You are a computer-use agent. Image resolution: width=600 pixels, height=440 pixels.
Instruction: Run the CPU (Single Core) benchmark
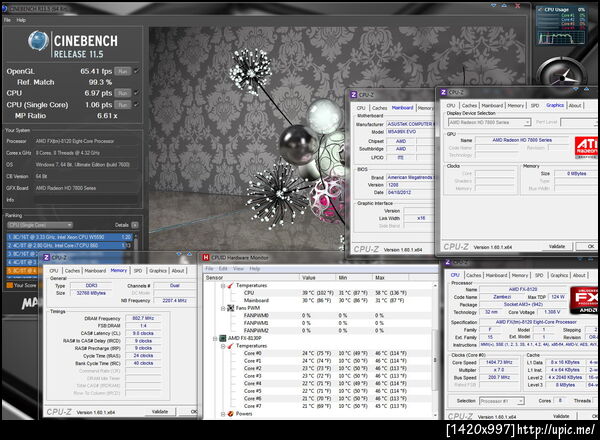[x=122, y=104]
